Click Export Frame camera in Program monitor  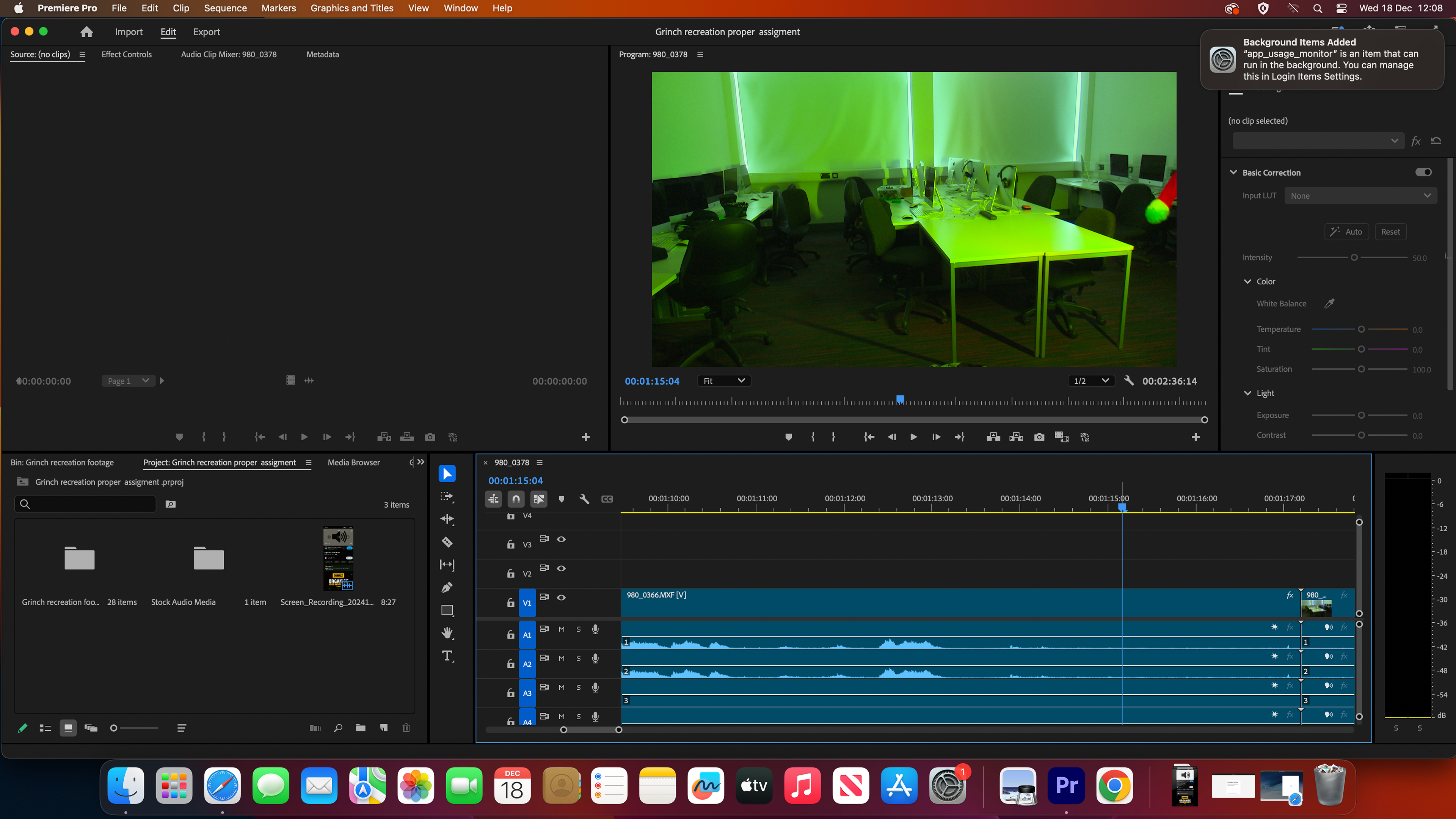tap(1039, 437)
